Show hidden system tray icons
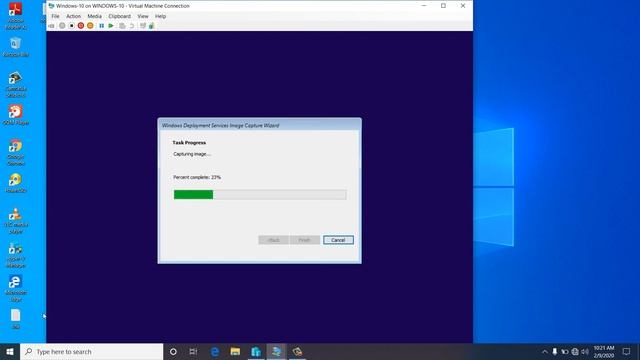 tap(544, 351)
